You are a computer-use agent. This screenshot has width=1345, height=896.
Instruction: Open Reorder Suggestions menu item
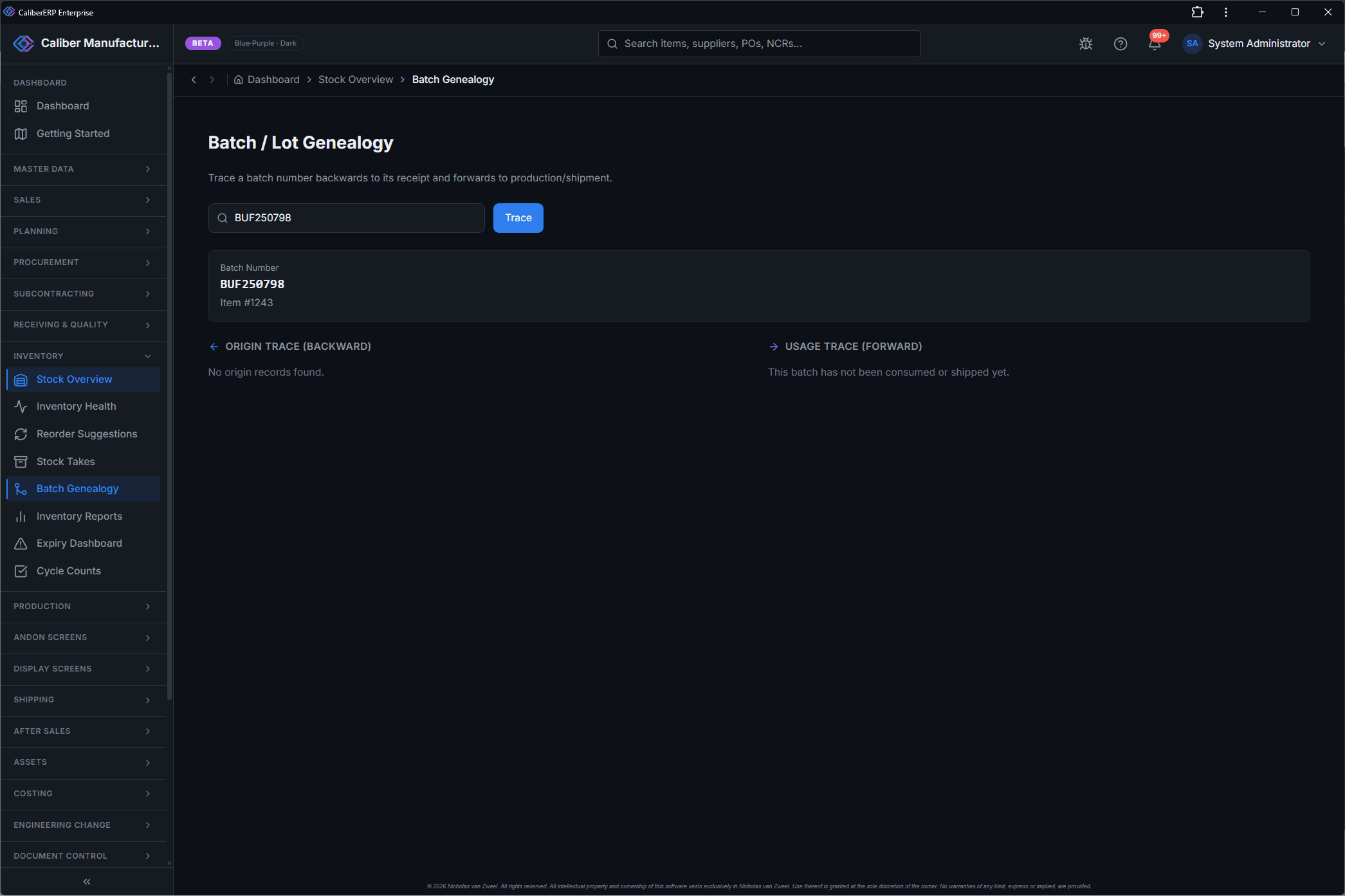(84, 434)
